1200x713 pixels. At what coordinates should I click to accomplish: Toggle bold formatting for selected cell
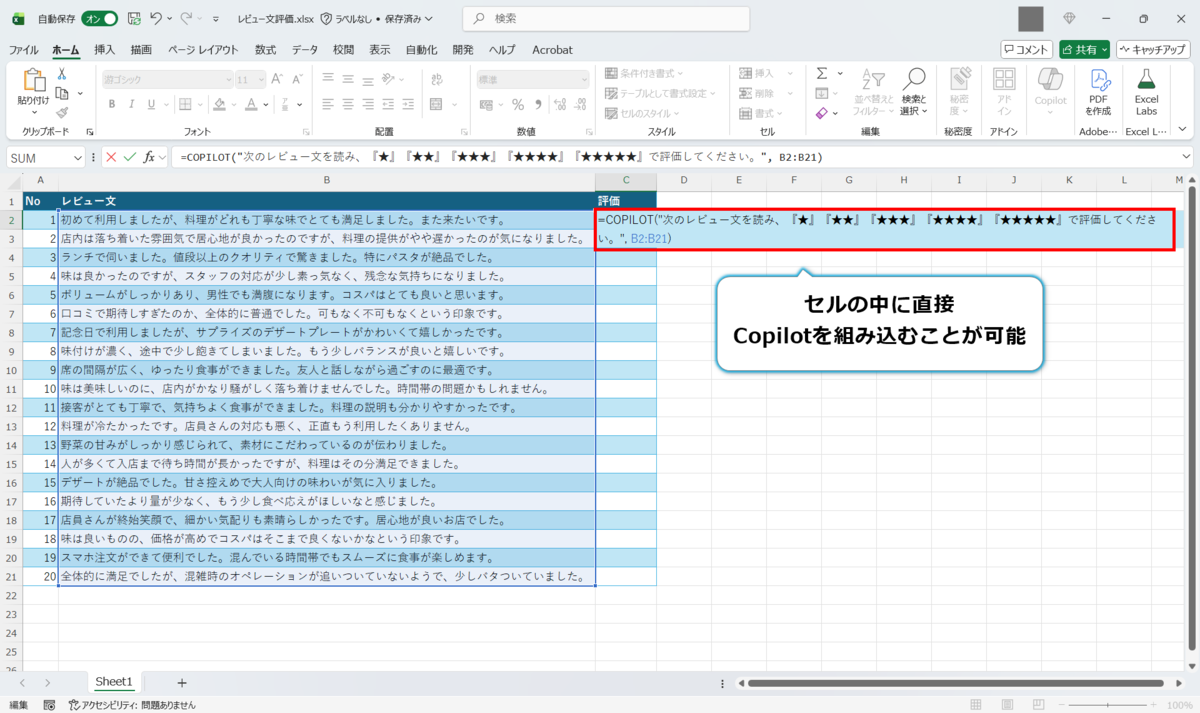click(x=111, y=104)
